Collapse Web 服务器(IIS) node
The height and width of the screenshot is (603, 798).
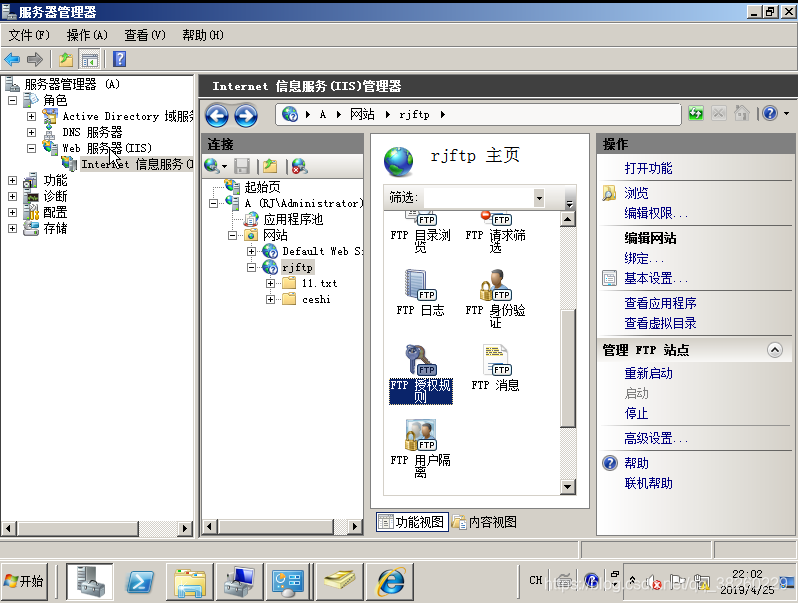32,148
